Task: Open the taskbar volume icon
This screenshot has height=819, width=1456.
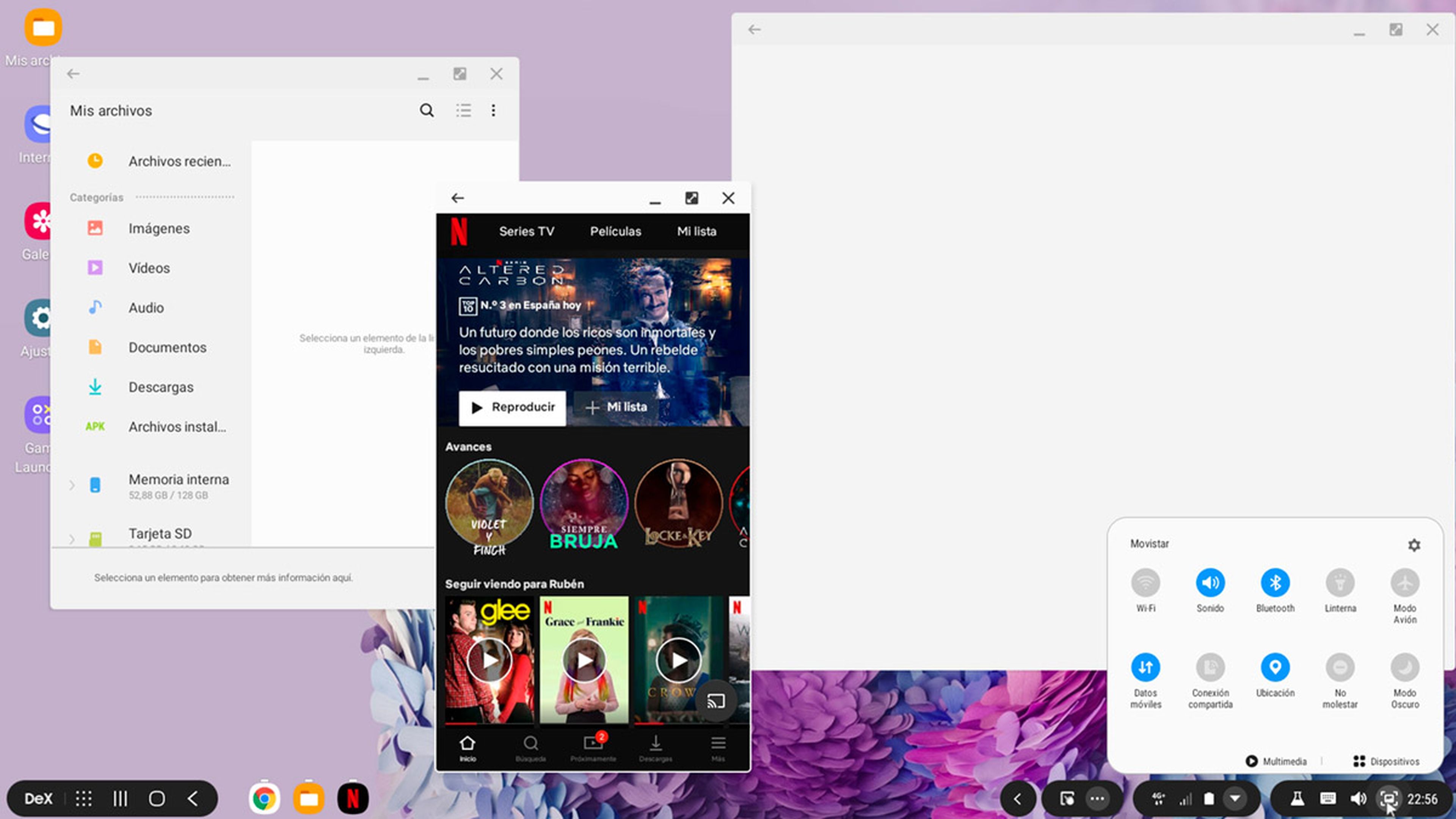Action: (1358, 799)
